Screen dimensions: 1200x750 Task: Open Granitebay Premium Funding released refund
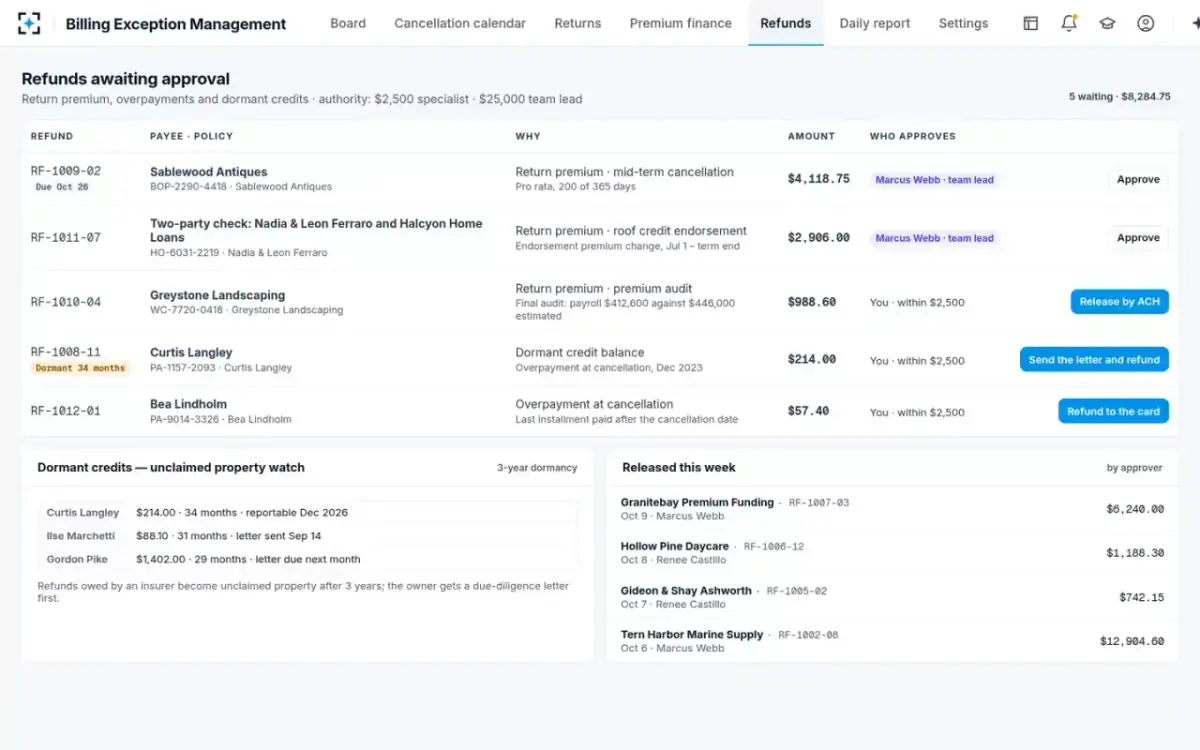892,509
